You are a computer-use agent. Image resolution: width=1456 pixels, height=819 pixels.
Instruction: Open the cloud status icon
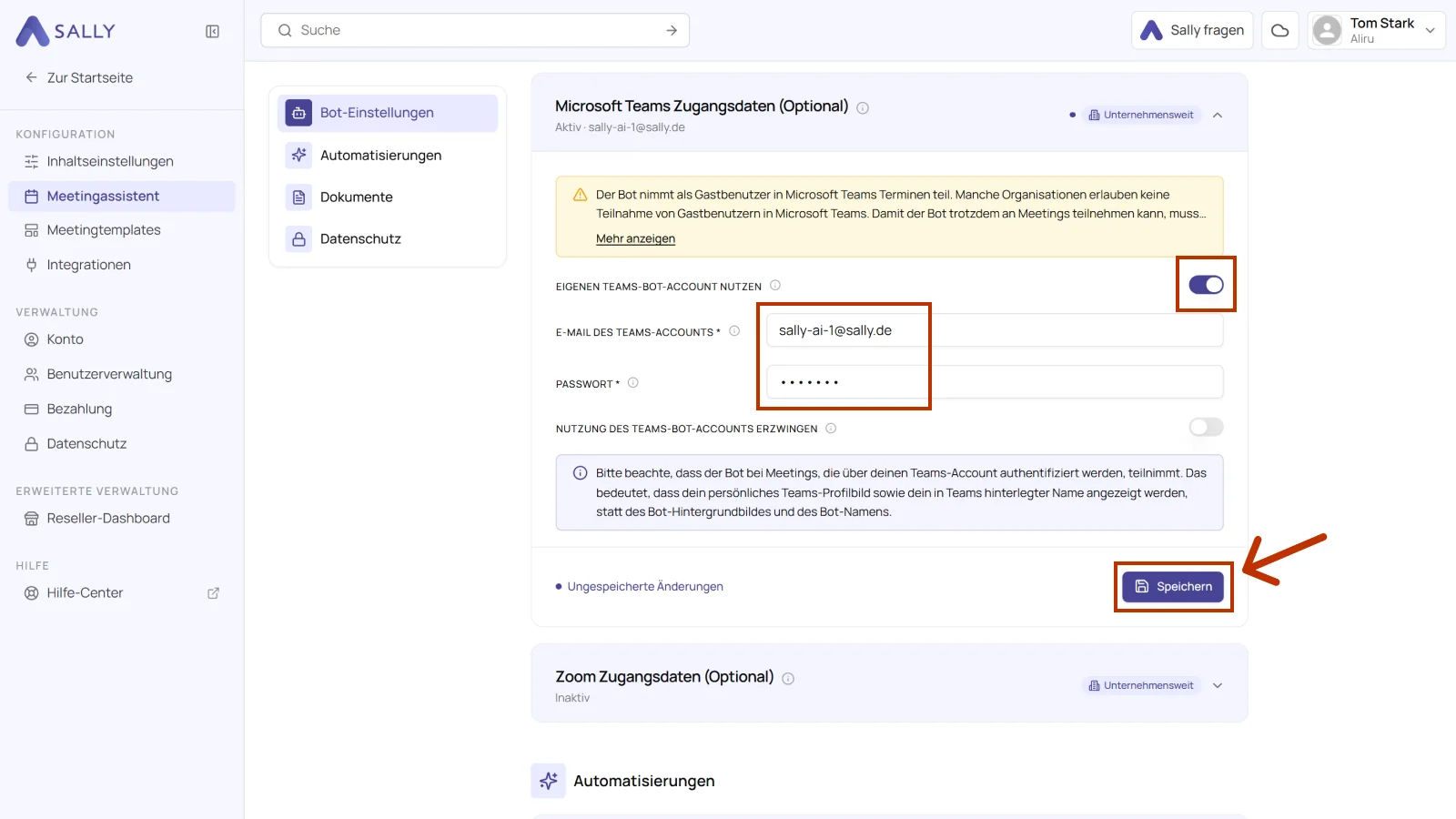pyautogui.click(x=1279, y=30)
